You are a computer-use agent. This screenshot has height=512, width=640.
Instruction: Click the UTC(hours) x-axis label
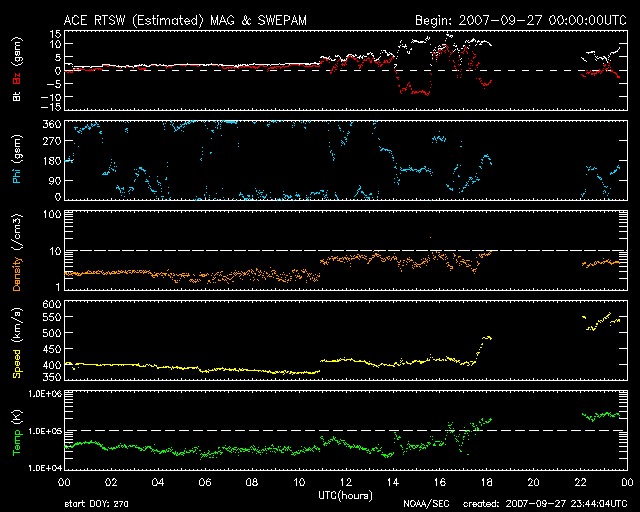coord(345,496)
